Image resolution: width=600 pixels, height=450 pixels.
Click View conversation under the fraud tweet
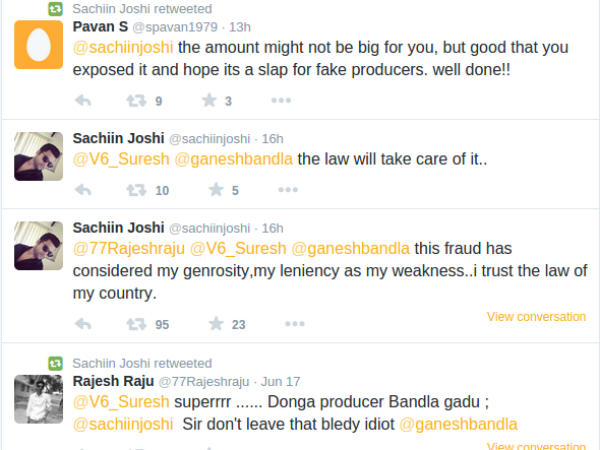click(x=536, y=317)
